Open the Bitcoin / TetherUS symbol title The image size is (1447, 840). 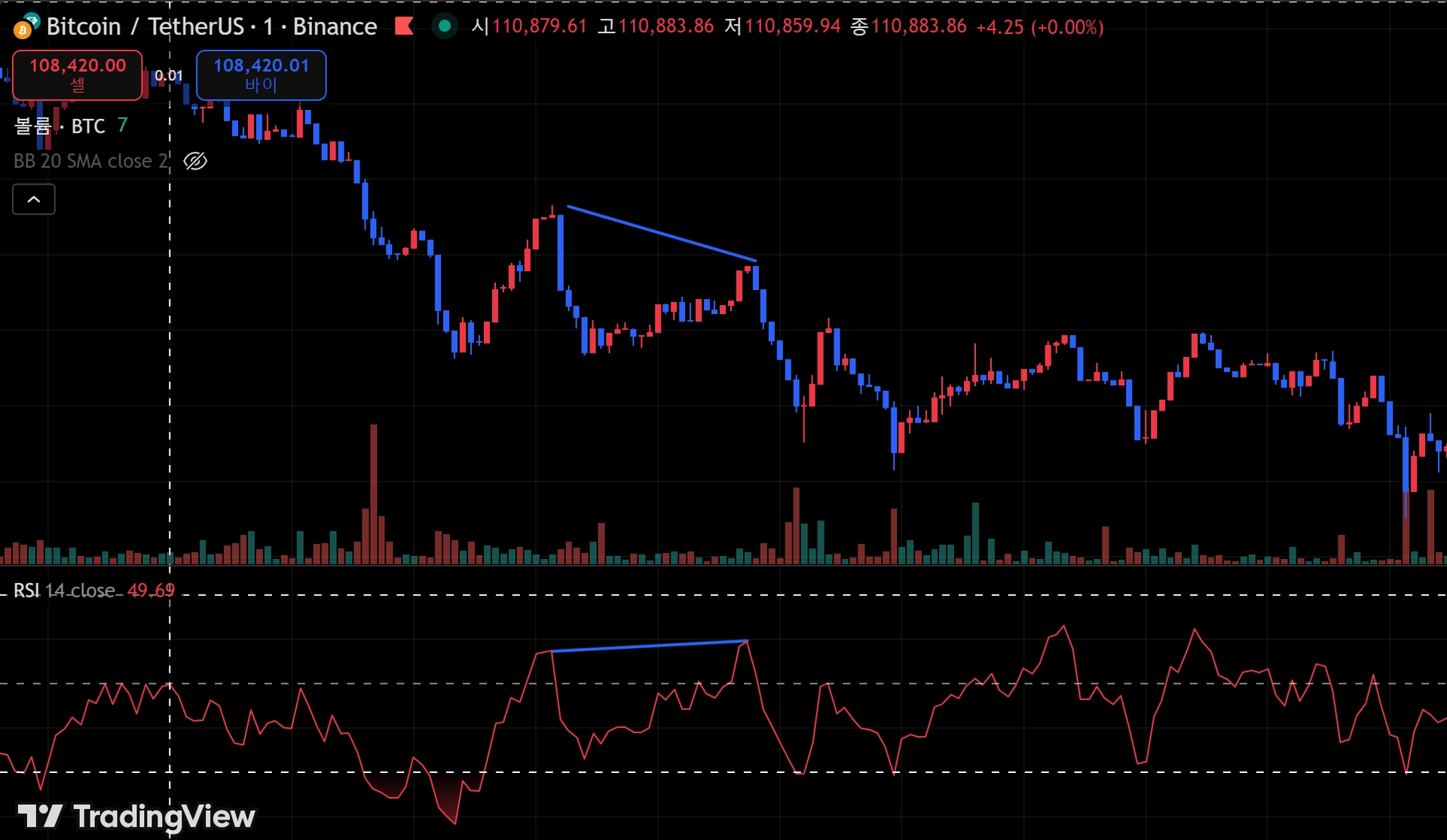click(144, 27)
